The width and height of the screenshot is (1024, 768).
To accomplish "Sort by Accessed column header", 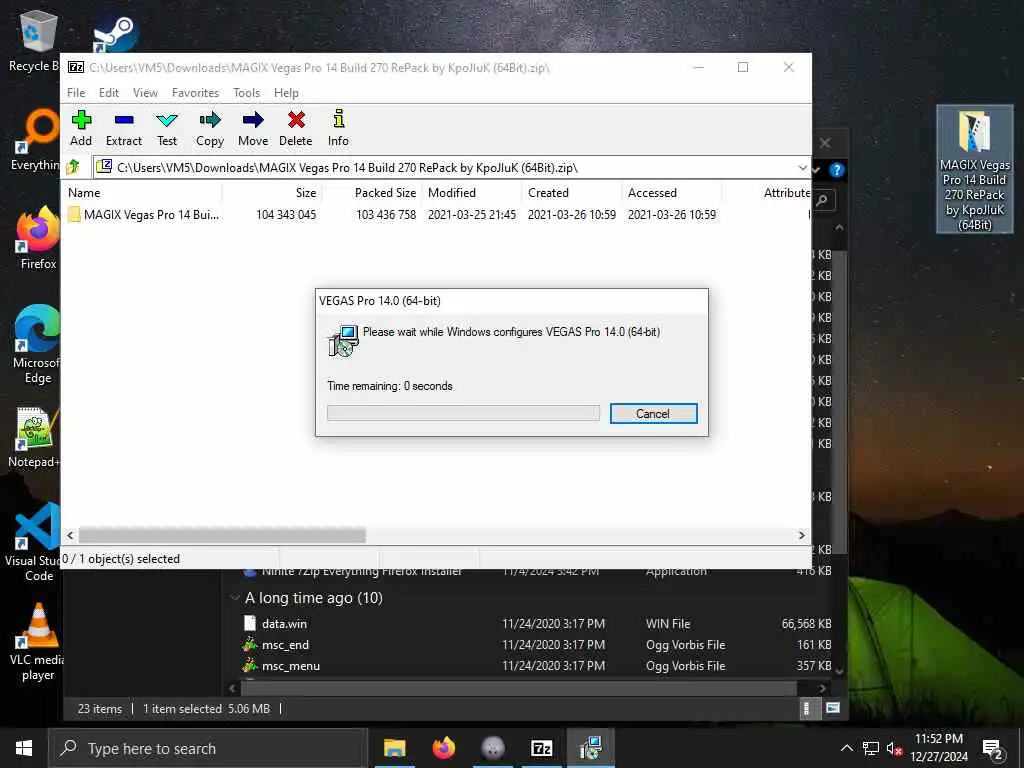I will click(671, 193).
